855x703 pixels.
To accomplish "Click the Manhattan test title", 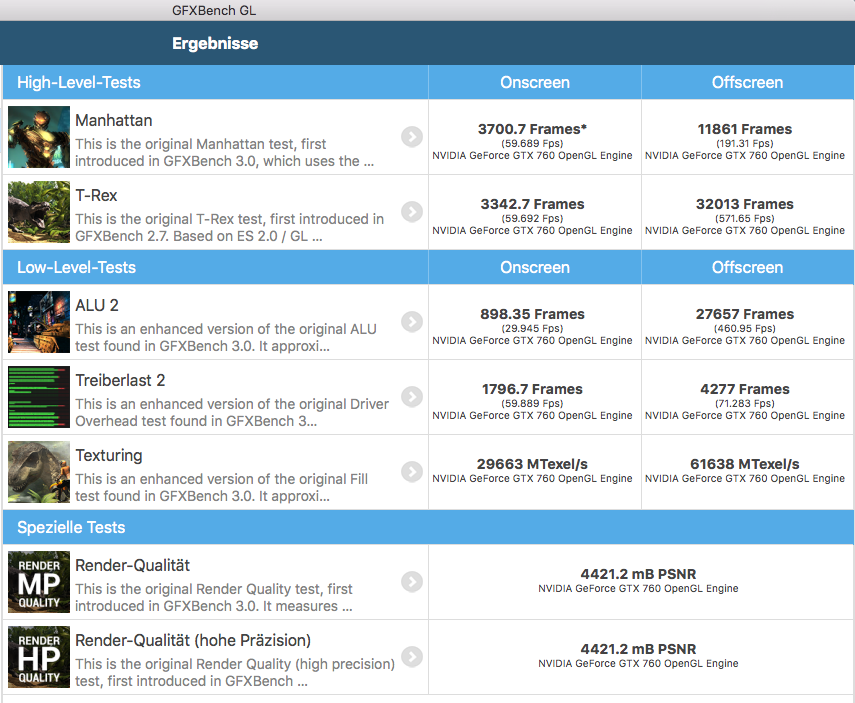I will [114, 120].
